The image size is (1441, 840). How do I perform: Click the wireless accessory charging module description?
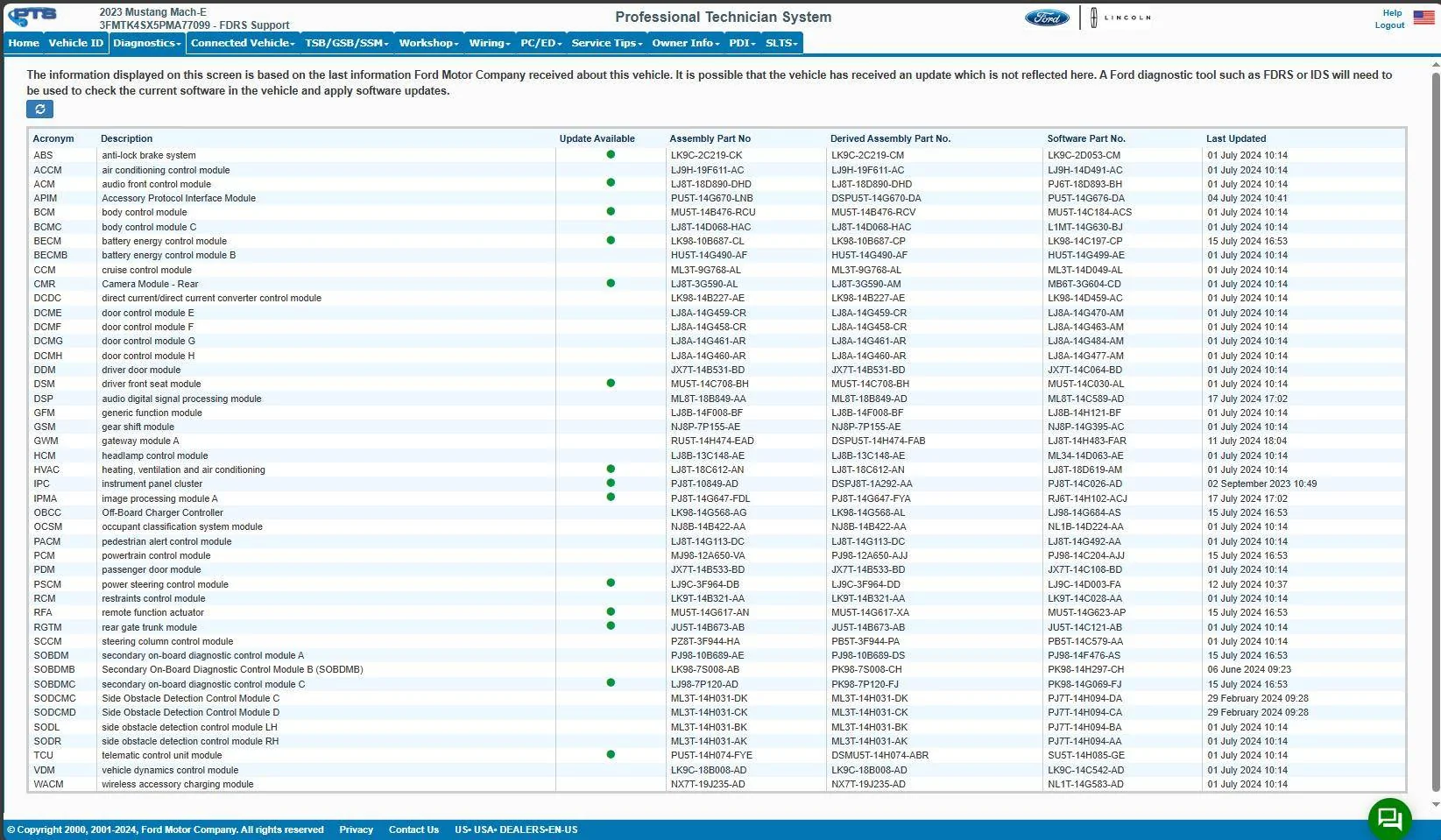(178, 784)
